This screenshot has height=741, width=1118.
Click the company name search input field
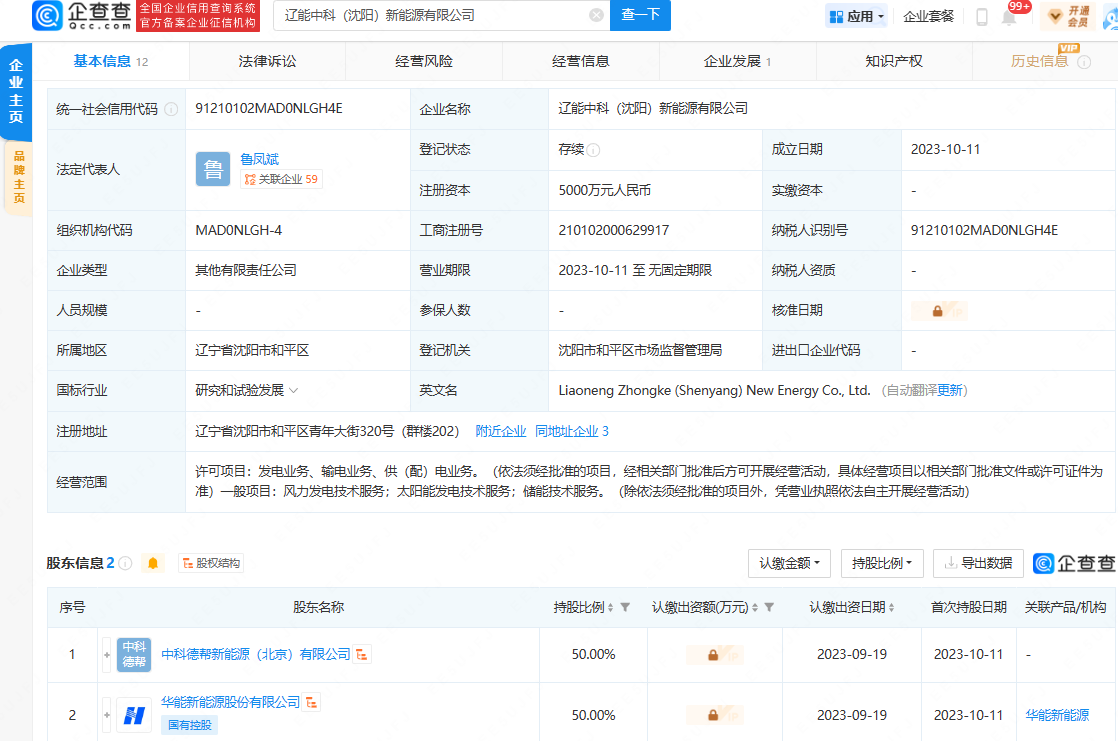(430, 15)
